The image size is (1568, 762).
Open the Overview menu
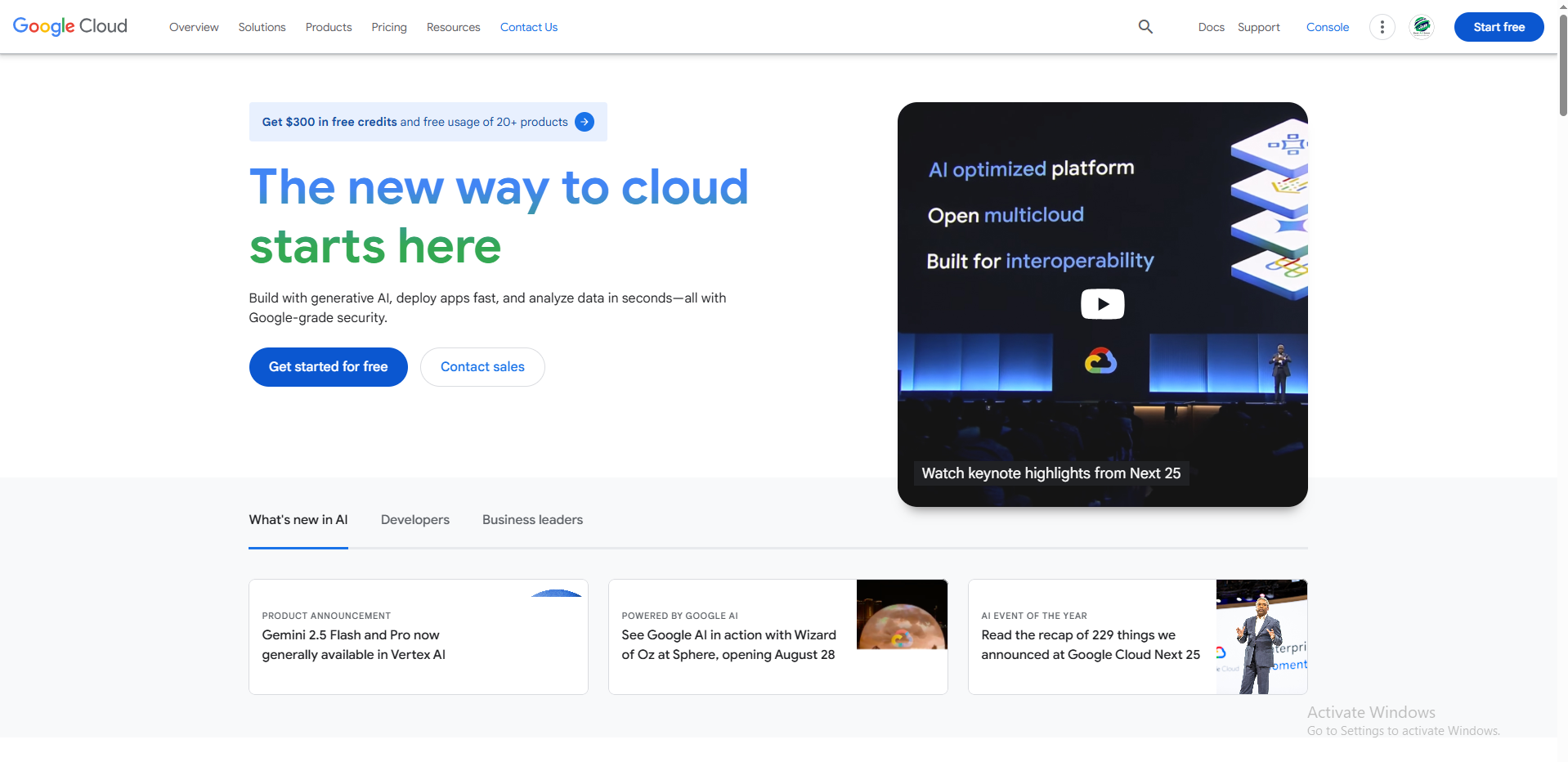pos(194,27)
